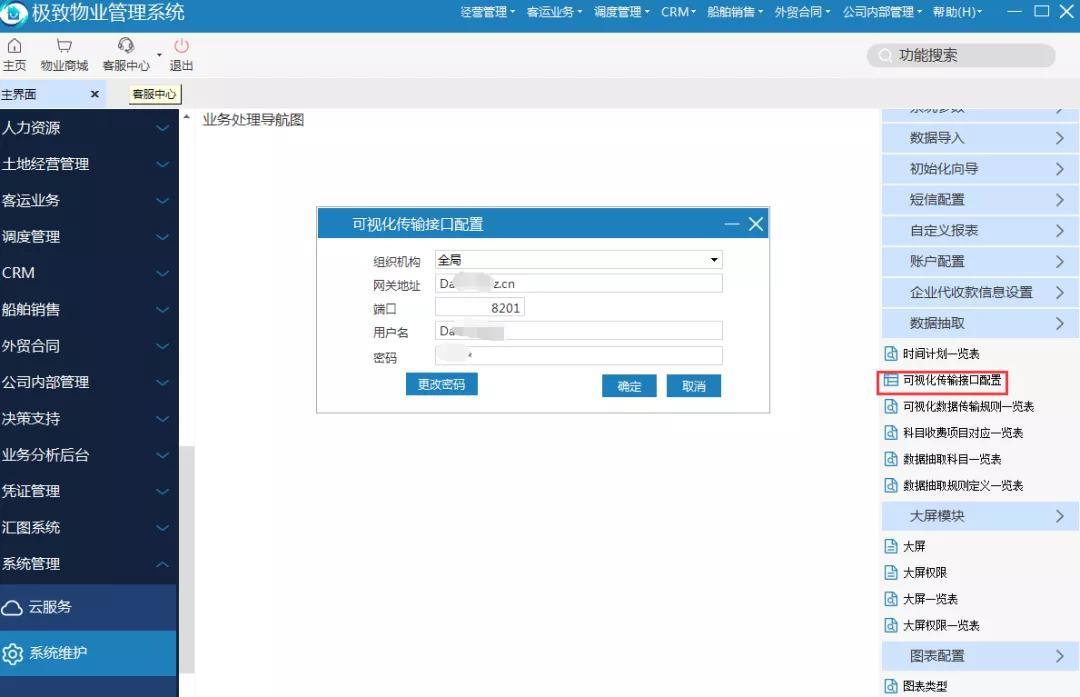Expand 凭证管理 sidebar section
This screenshot has height=697, width=1080.
pyautogui.click(x=88, y=491)
